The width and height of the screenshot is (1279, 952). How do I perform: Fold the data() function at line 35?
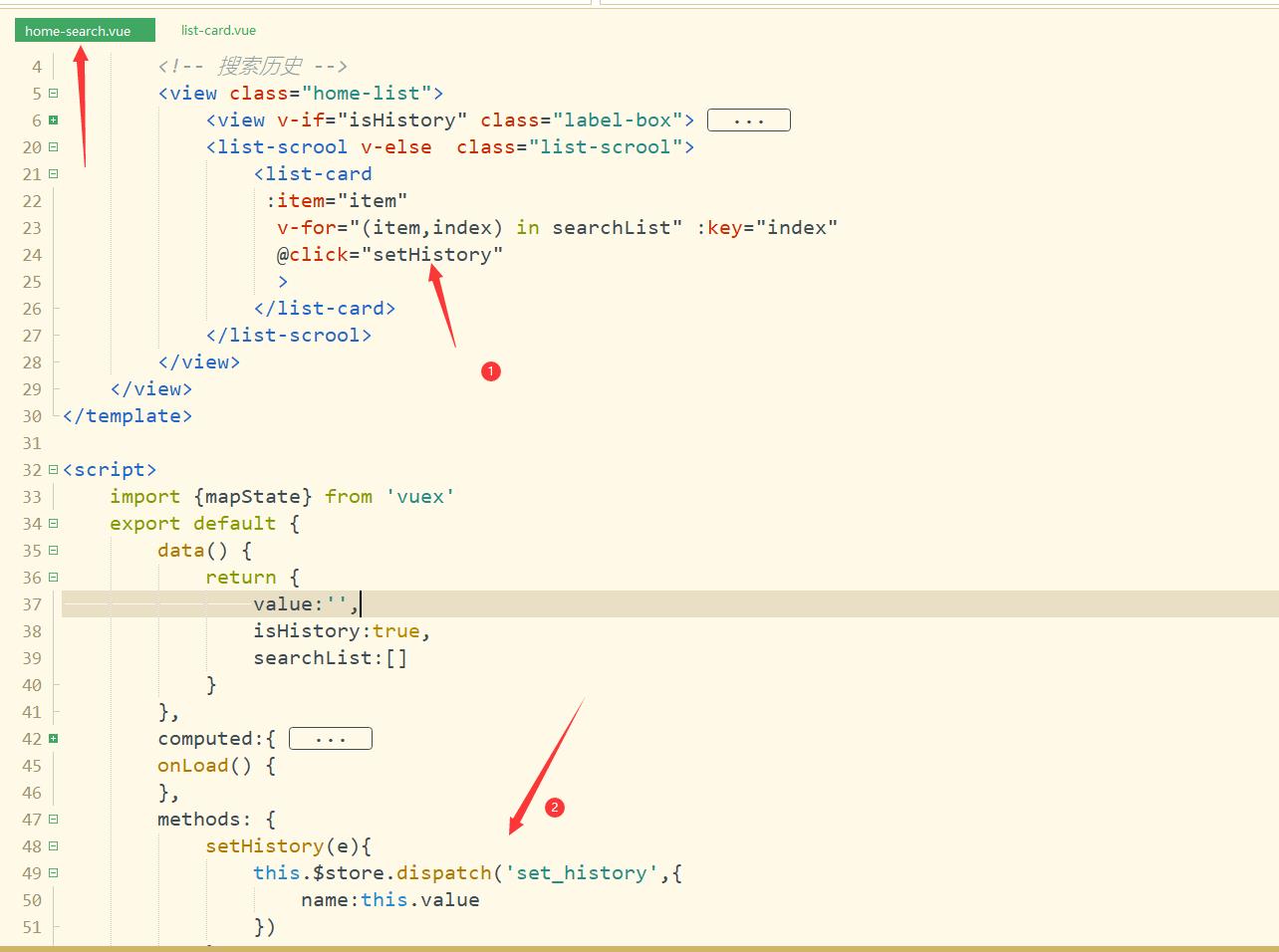tap(53, 551)
